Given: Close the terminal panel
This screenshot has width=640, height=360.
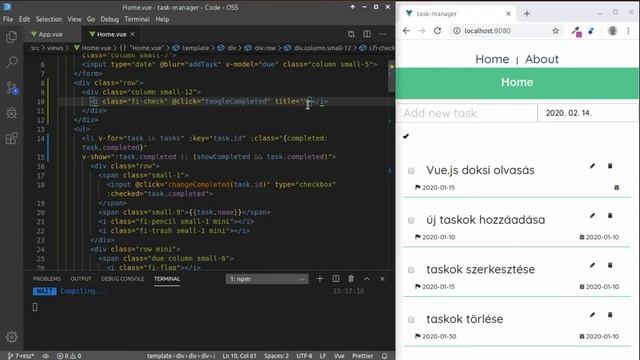Looking at the screenshot, I should pos(382,279).
